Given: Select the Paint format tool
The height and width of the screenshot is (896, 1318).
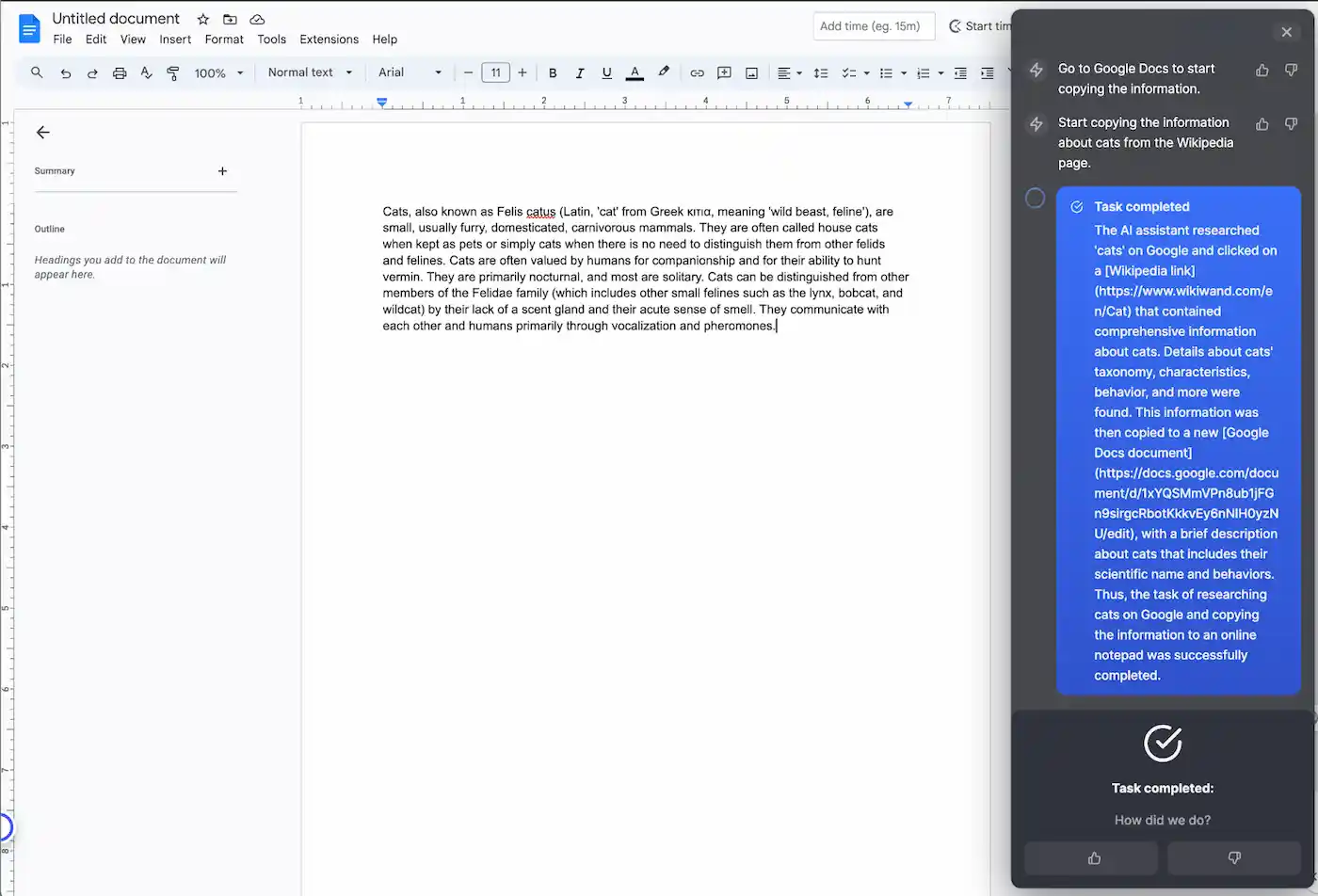Looking at the screenshot, I should 173,72.
